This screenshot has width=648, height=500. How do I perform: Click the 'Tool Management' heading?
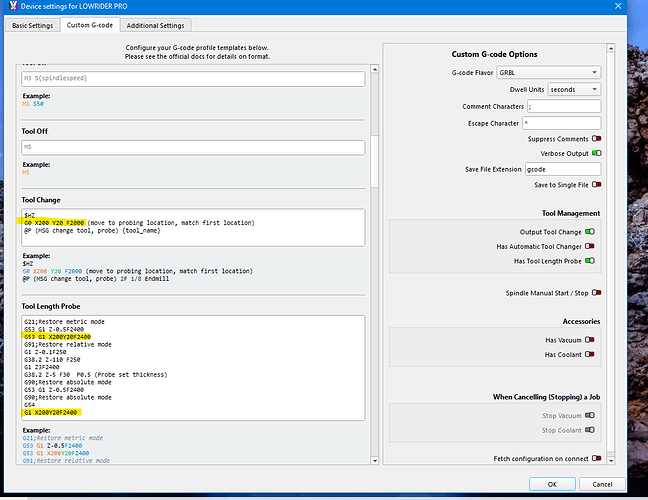coord(571,213)
